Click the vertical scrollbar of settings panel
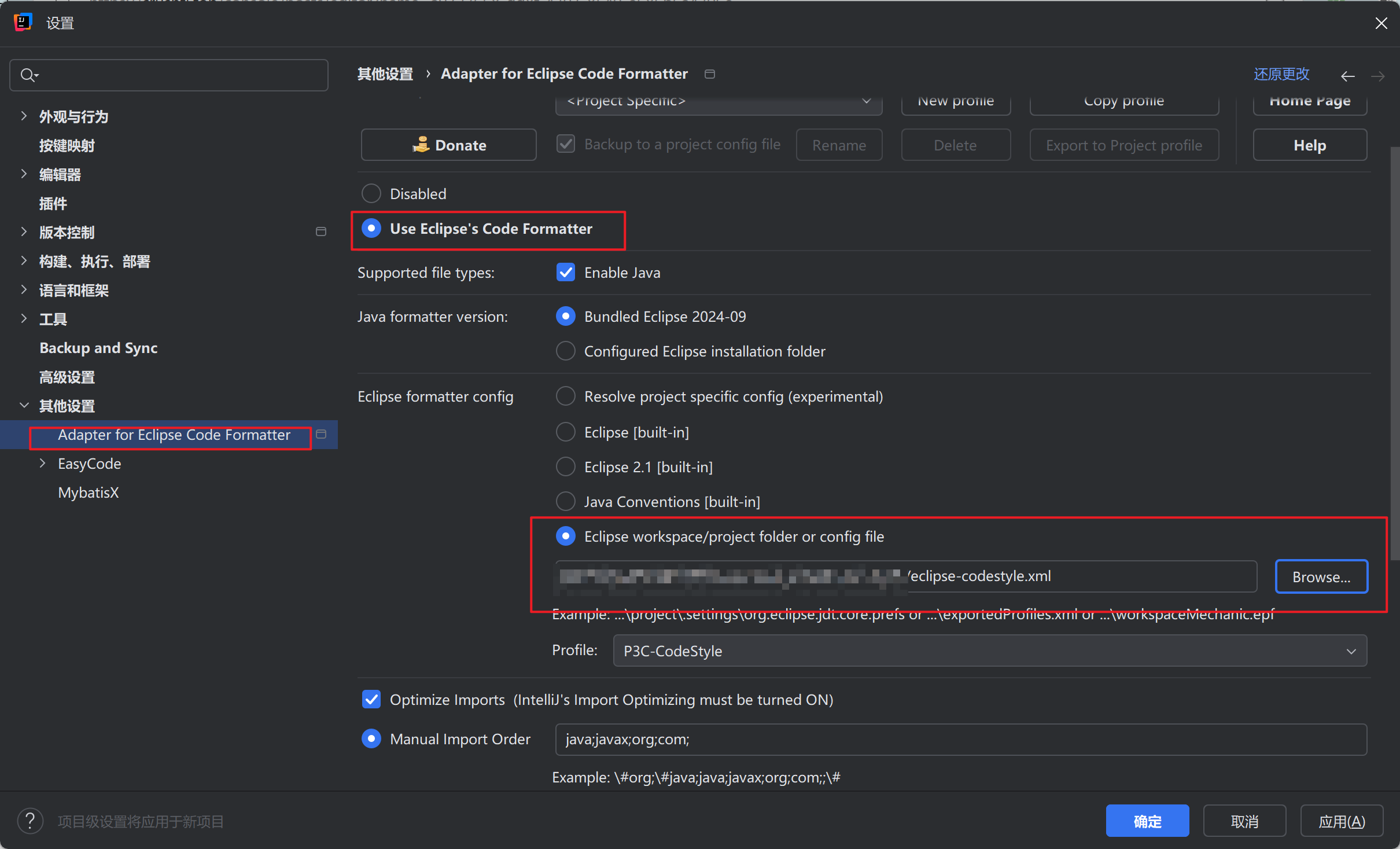The image size is (1400, 849). point(1394,354)
